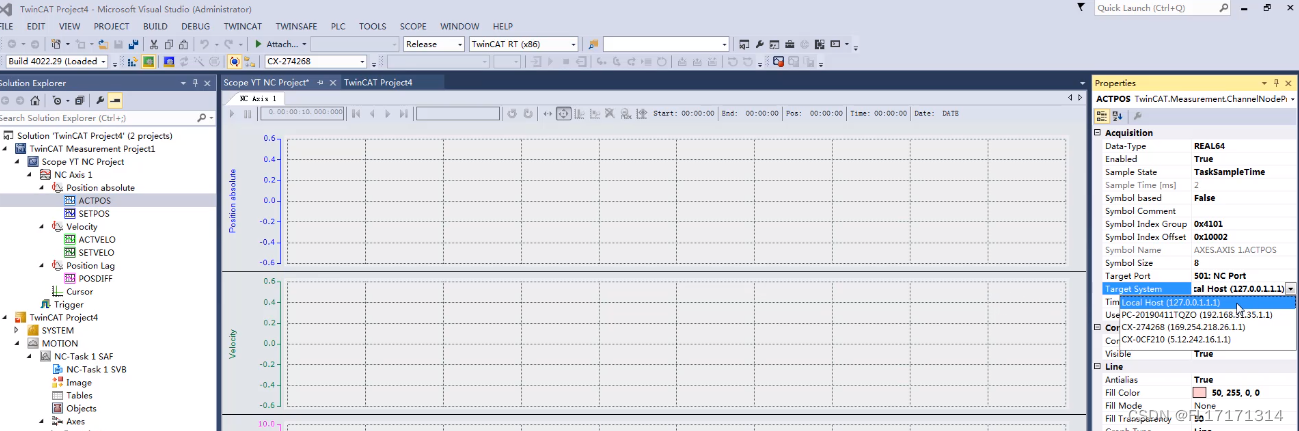Screen dimensions: 1299x431
Task: Click the highlighted Preview Selected Items icon
Action: pos(115,101)
